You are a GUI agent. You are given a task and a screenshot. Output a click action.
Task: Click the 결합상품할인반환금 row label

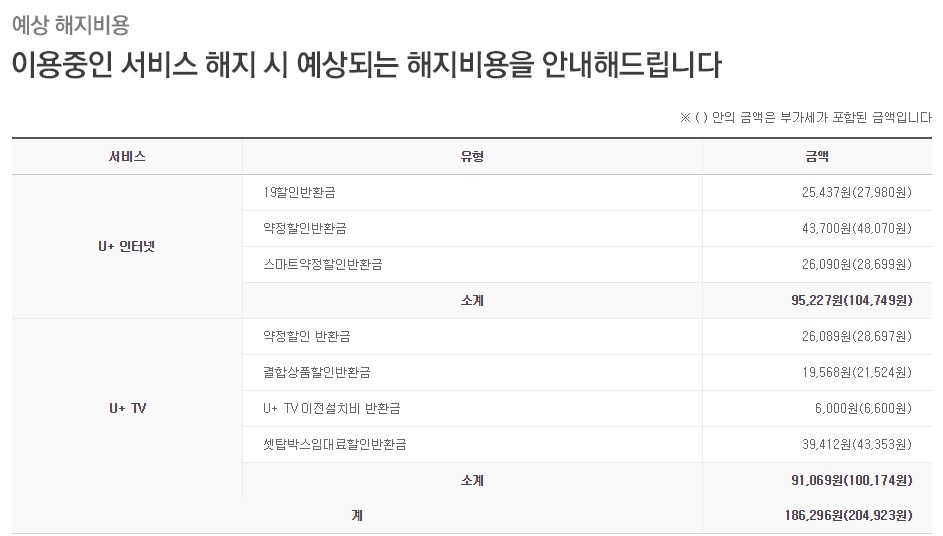316,372
